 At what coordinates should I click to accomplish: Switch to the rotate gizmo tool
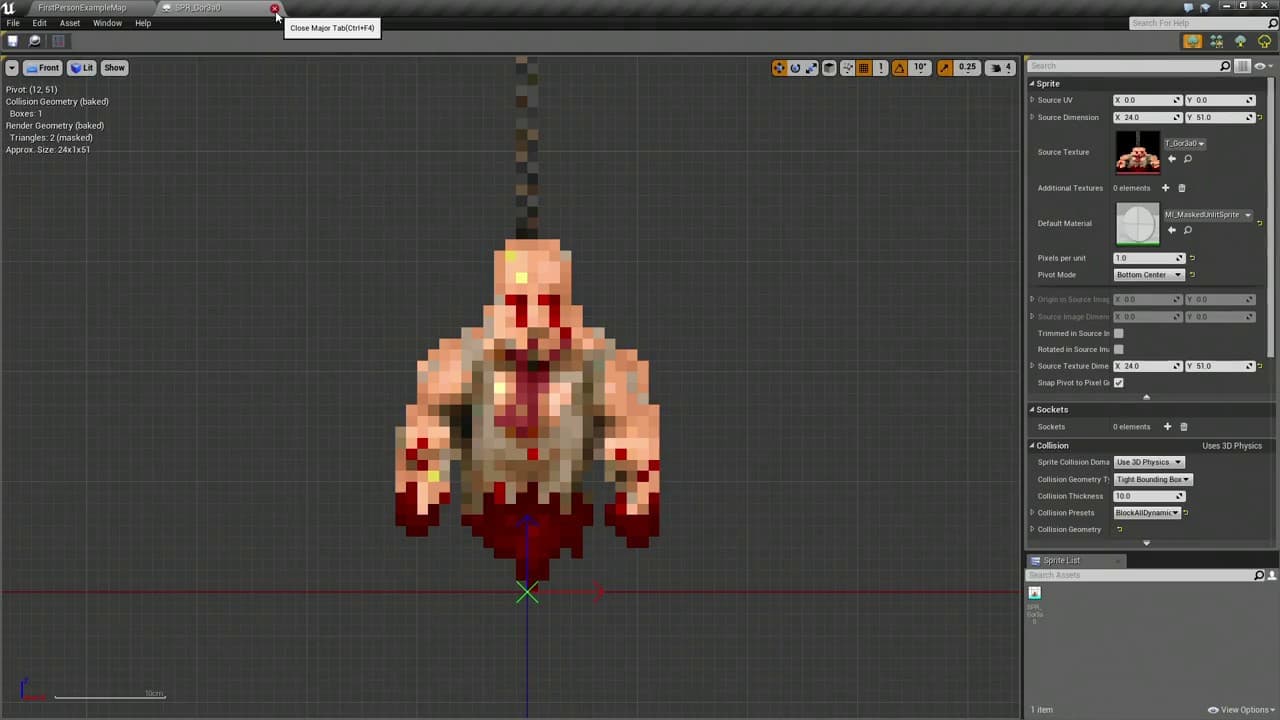pos(795,67)
